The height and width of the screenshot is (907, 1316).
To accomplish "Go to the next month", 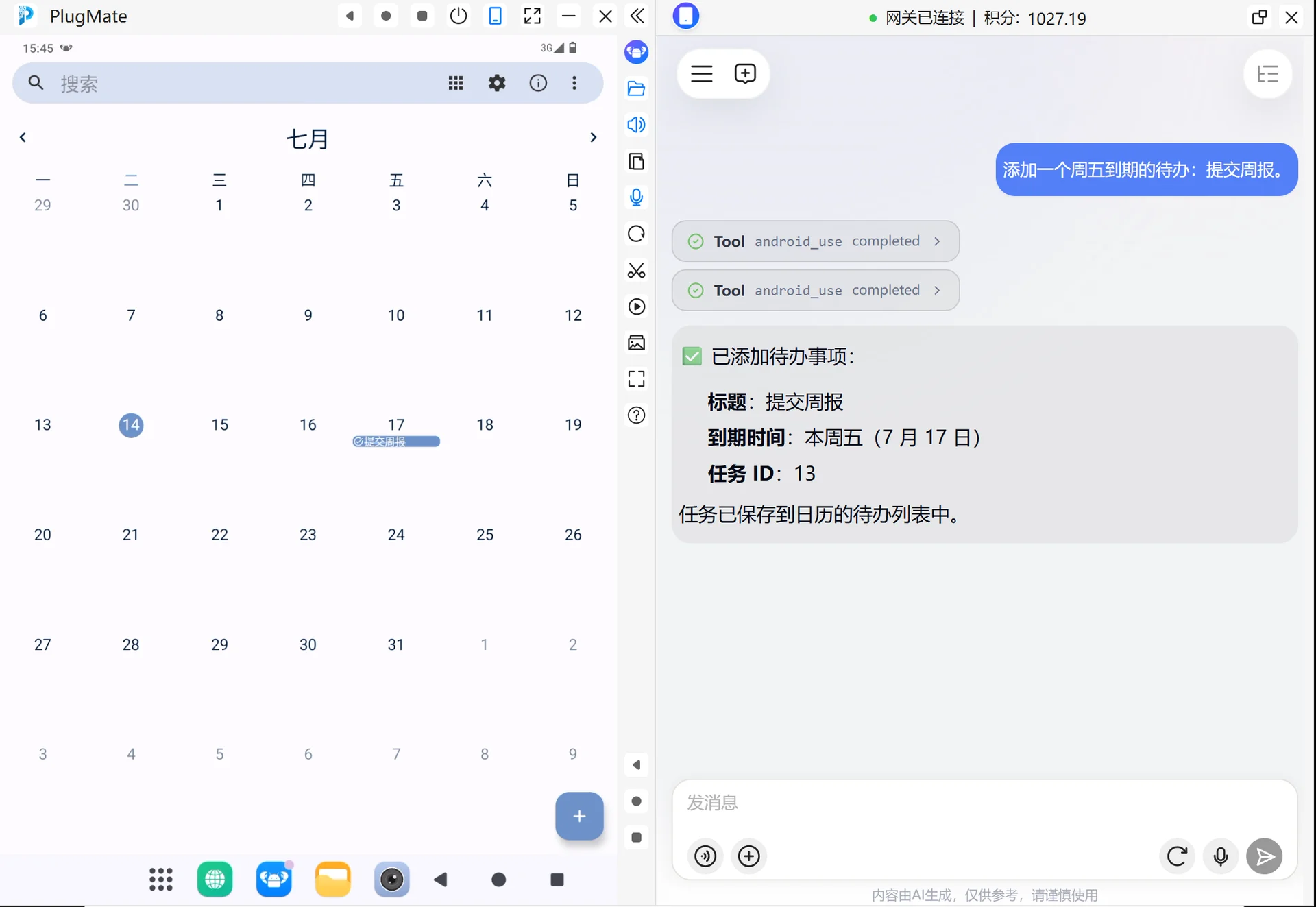I will [x=594, y=137].
